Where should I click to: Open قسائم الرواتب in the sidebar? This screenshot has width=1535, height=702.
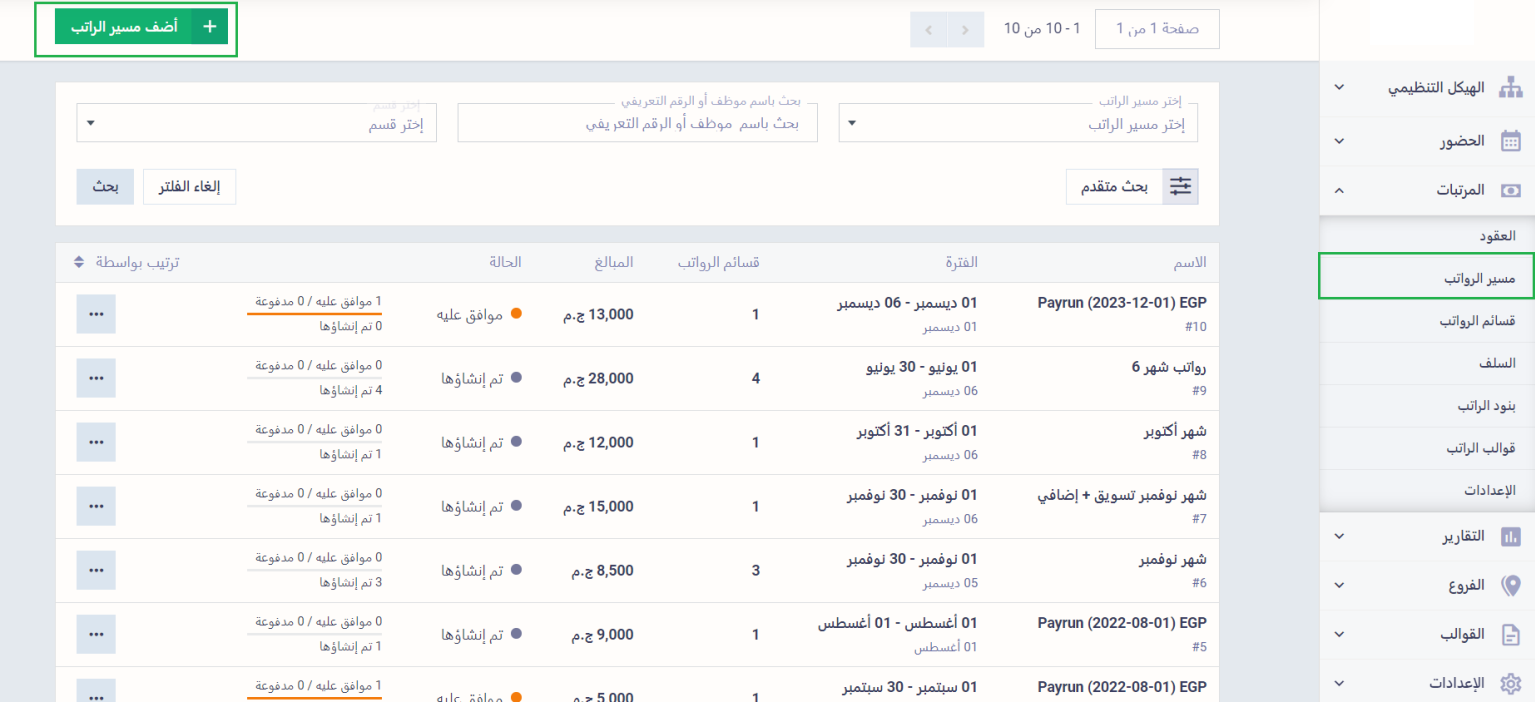click(x=1477, y=321)
